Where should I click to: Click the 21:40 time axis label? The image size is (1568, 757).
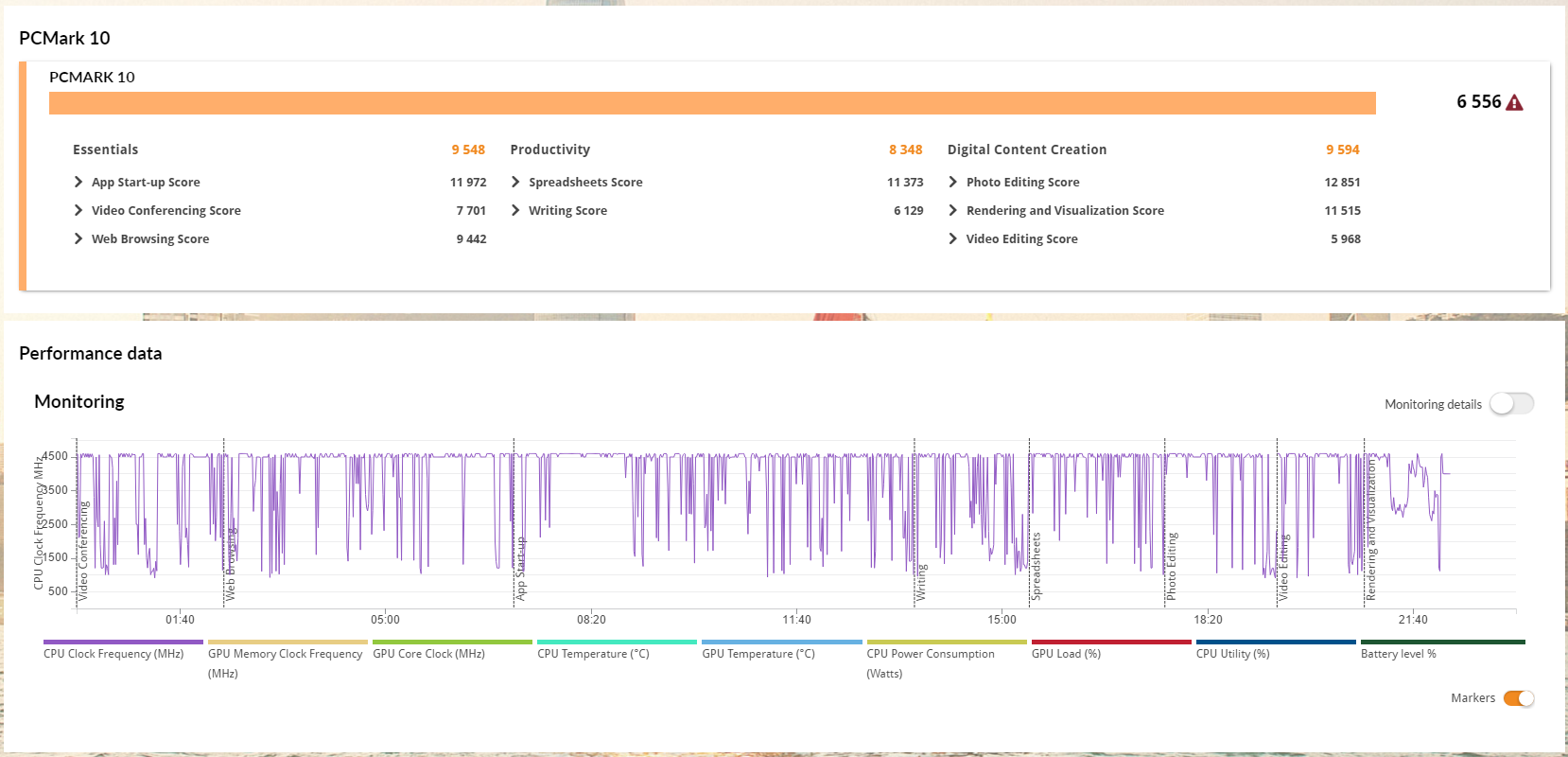pyautogui.click(x=1413, y=620)
